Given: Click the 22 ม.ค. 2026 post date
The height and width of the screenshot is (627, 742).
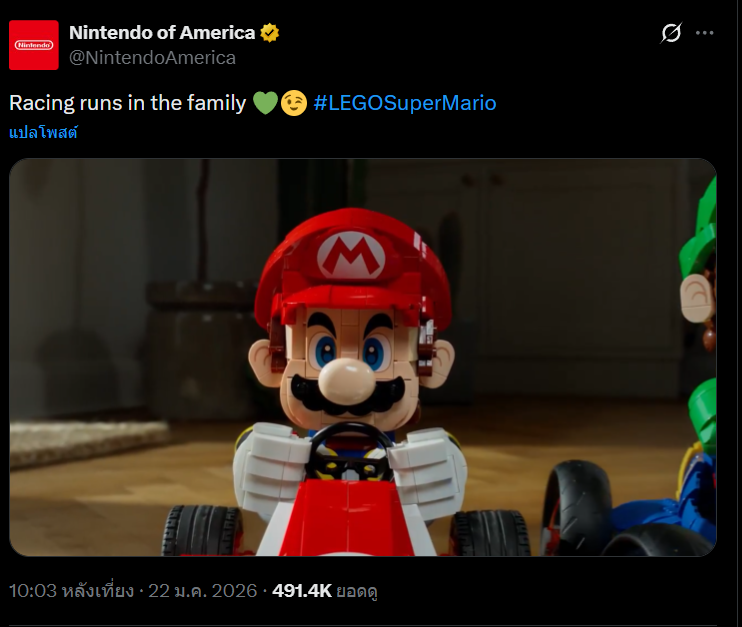Looking at the screenshot, I should click(202, 591).
